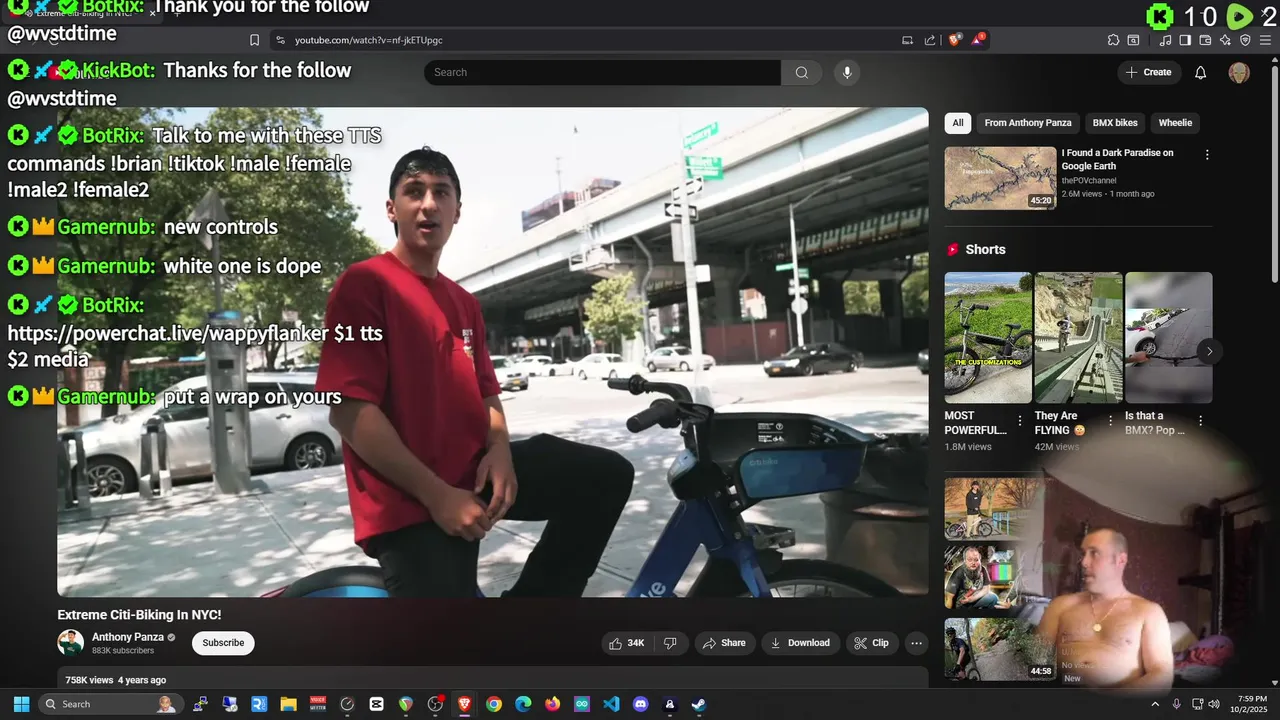Open the Brave Rewards triangle icon
1280x720 pixels.
click(x=978, y=40)
